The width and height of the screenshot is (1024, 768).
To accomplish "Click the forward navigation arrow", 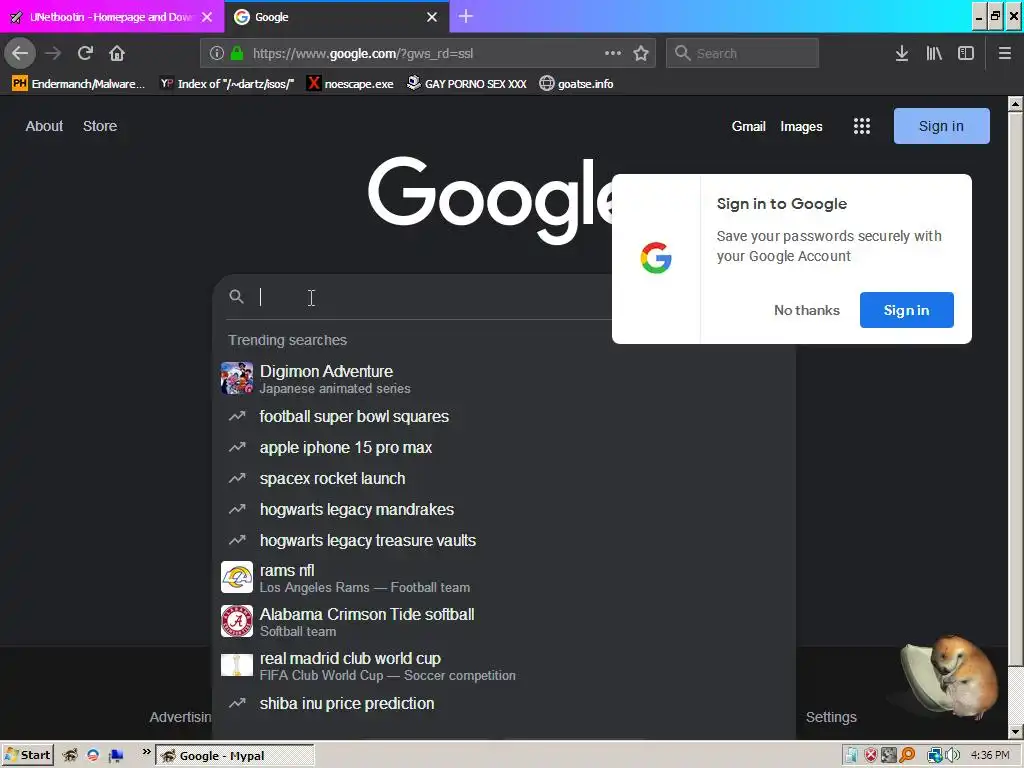I will coord(53,54).
